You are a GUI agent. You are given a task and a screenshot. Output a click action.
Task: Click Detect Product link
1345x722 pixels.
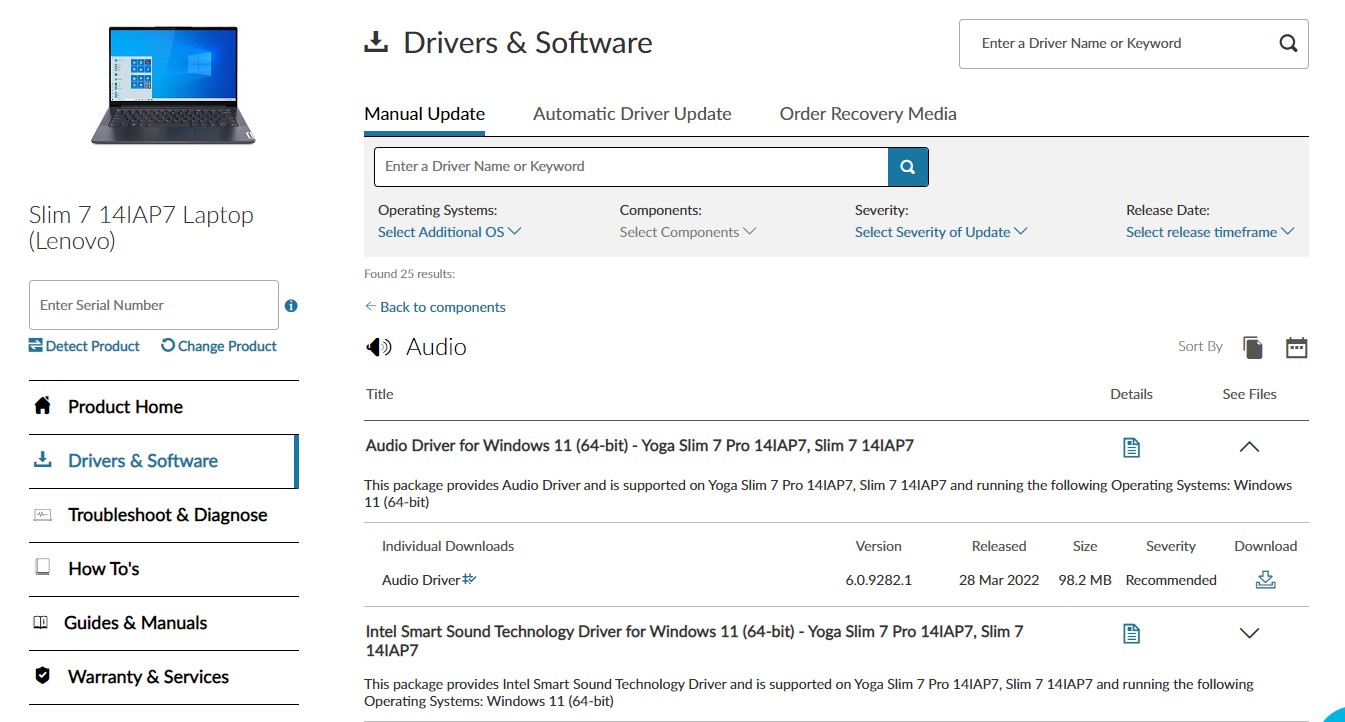[85, 346]
